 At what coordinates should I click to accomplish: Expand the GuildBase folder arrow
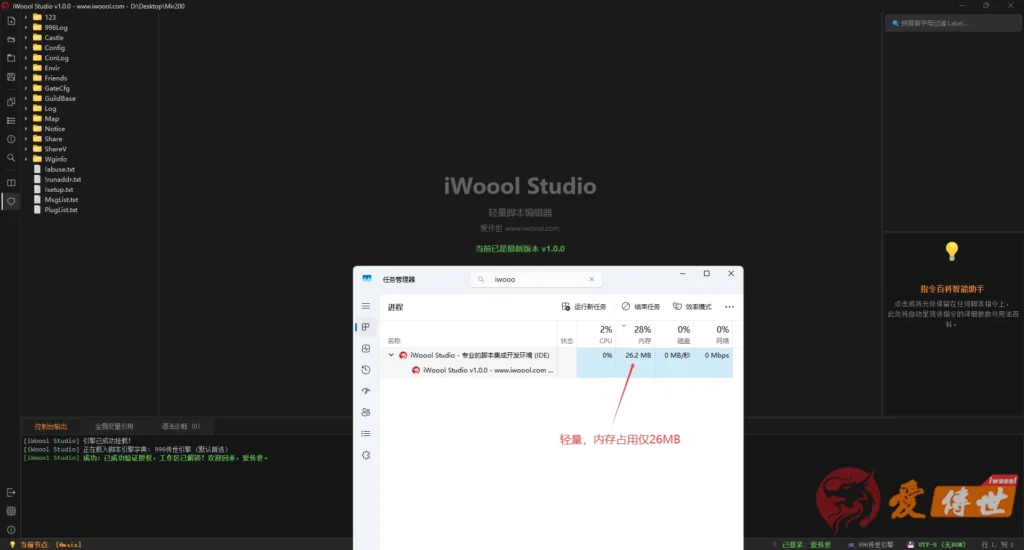point(26,99)
